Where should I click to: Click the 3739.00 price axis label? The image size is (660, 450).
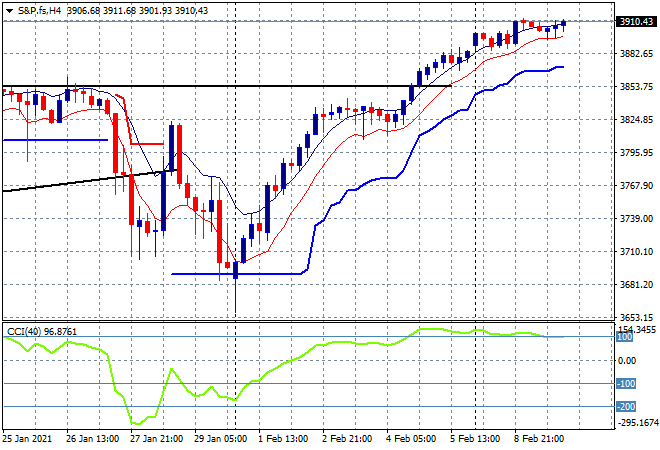[x=636, y=218]
